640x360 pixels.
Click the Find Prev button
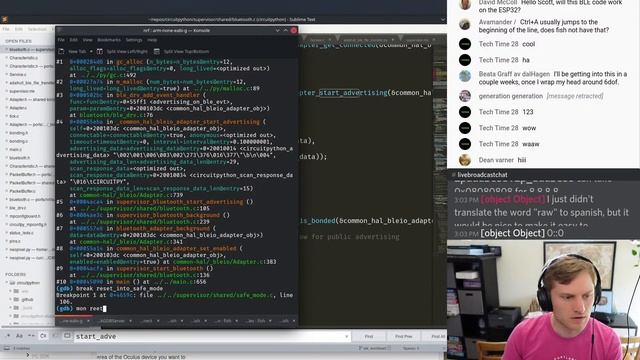(x=403, y=336)
